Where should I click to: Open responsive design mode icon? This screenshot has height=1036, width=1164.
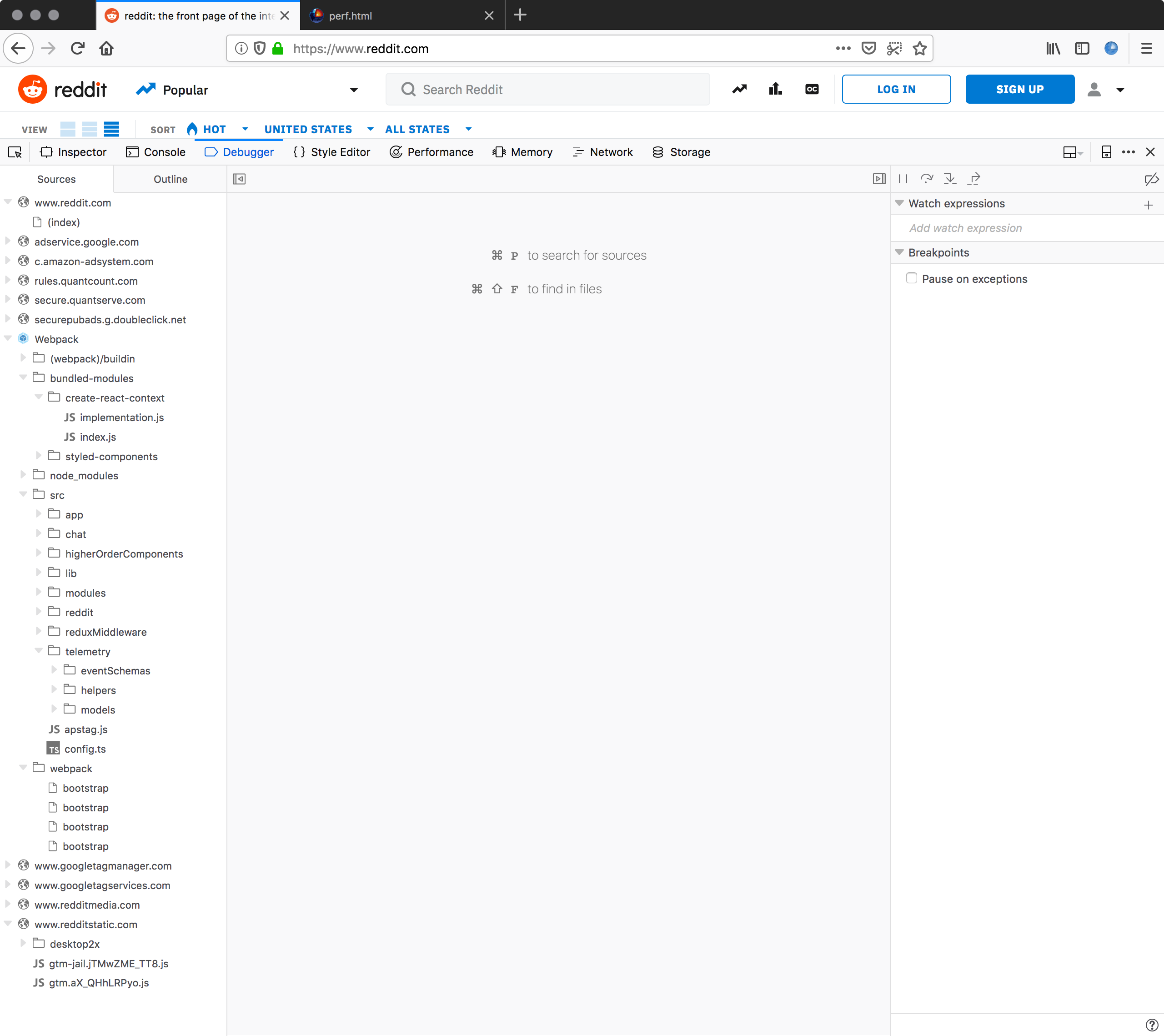coord(1106,152)
